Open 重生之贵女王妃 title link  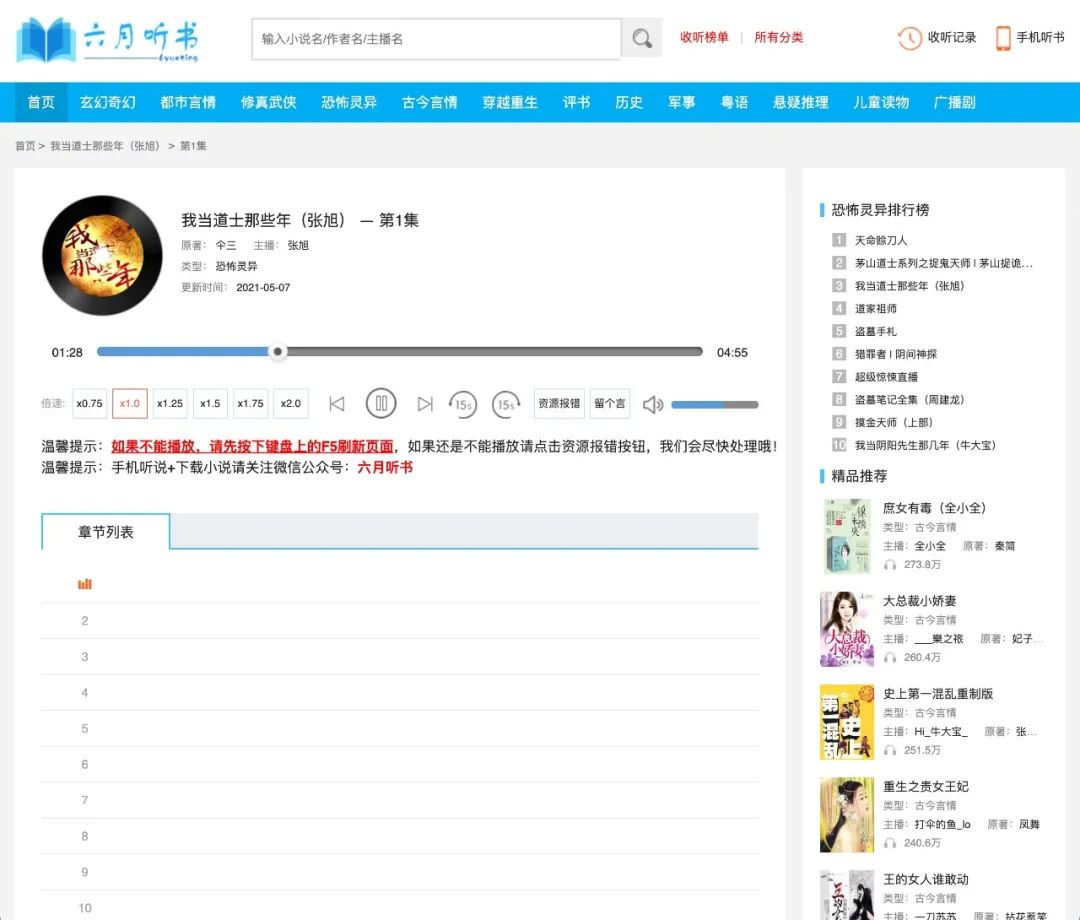pyautogui.click(x=926, y=786)
